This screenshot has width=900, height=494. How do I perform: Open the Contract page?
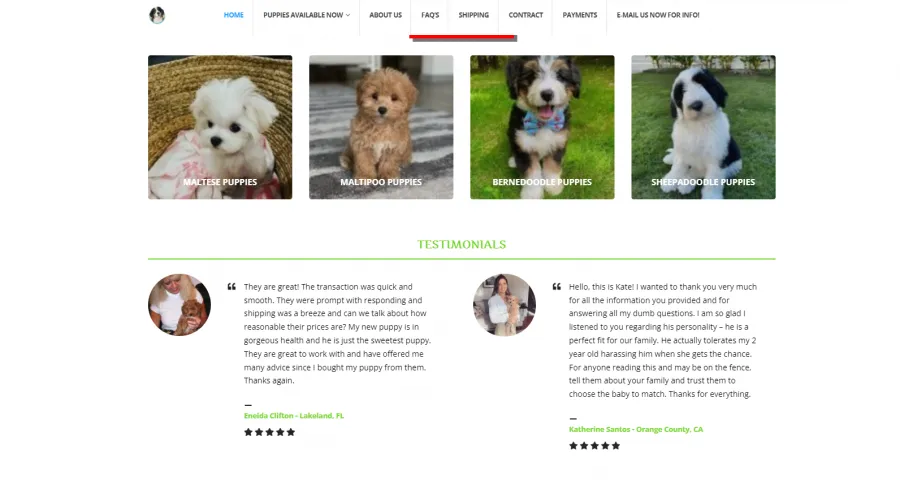point(525,15)
